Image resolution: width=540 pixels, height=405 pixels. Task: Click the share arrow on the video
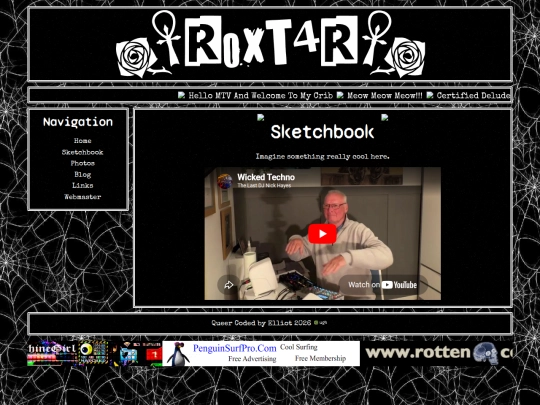[x=229, y=285]
